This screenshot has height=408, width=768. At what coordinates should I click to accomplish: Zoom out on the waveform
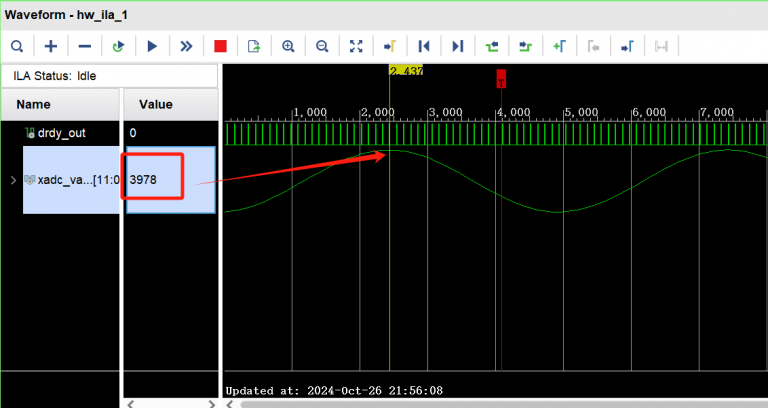click(322, 46)
